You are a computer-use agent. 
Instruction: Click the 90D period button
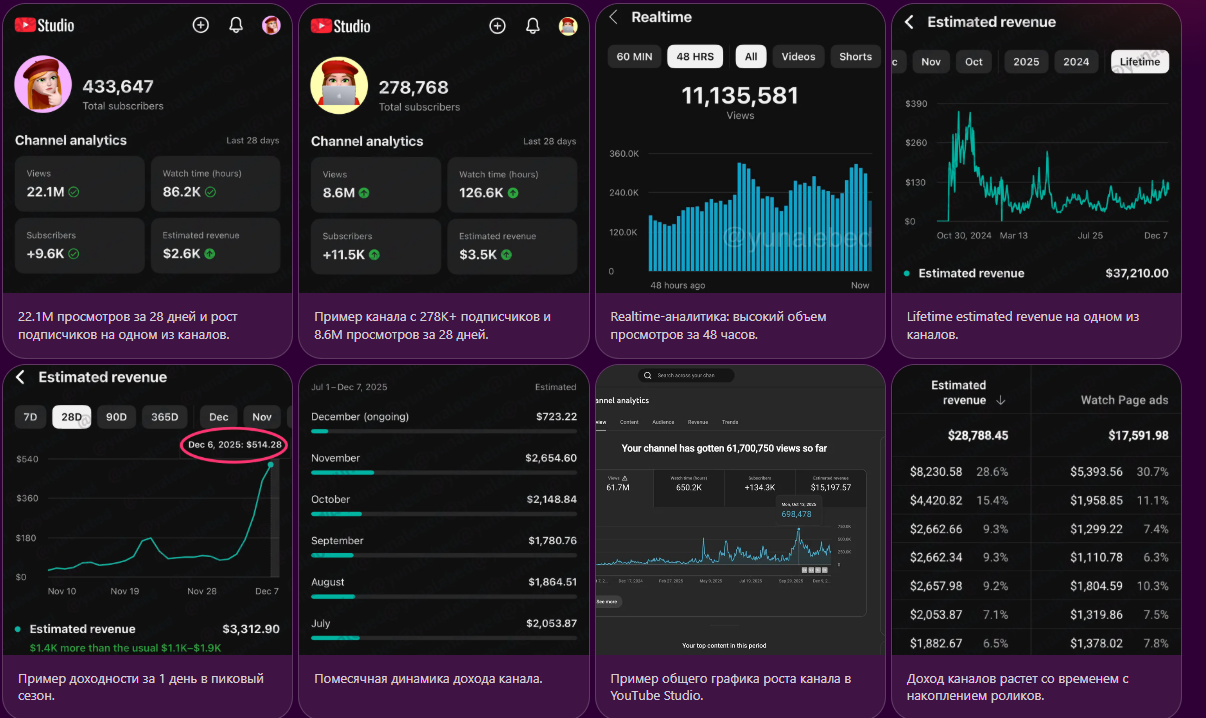116,417
